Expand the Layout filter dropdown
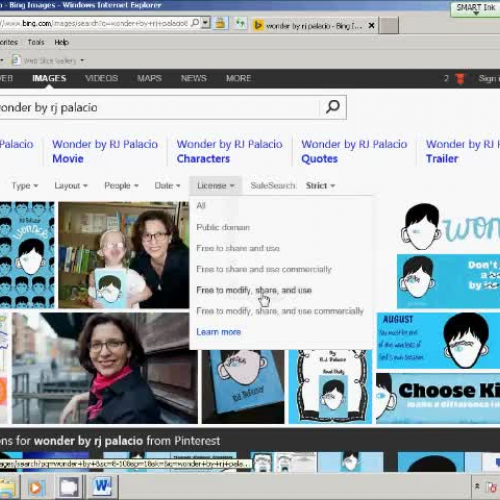The height and width of the screenshot is (500, 500). (71, 186)
